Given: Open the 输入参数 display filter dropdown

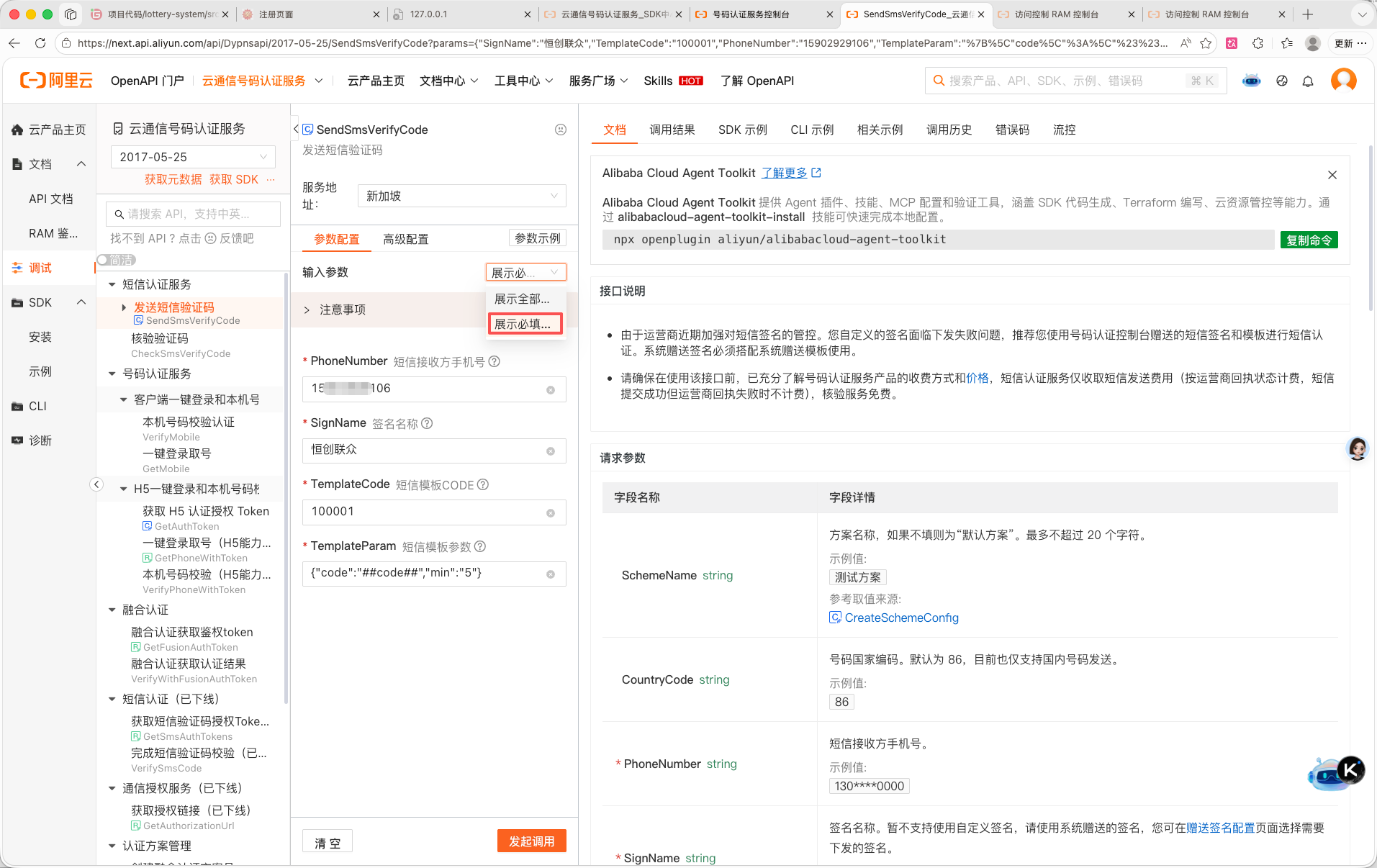Looking at the screenshot, I should tap(525, 272).
